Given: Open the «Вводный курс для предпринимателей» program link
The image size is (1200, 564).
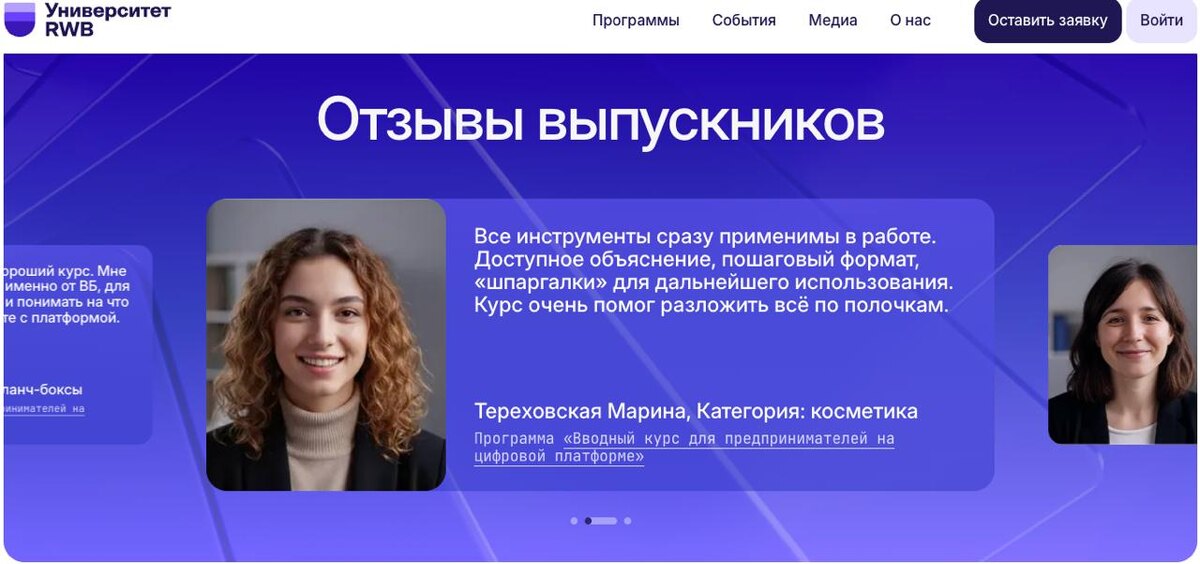Looking at the screenshot, I should (684, 447).
